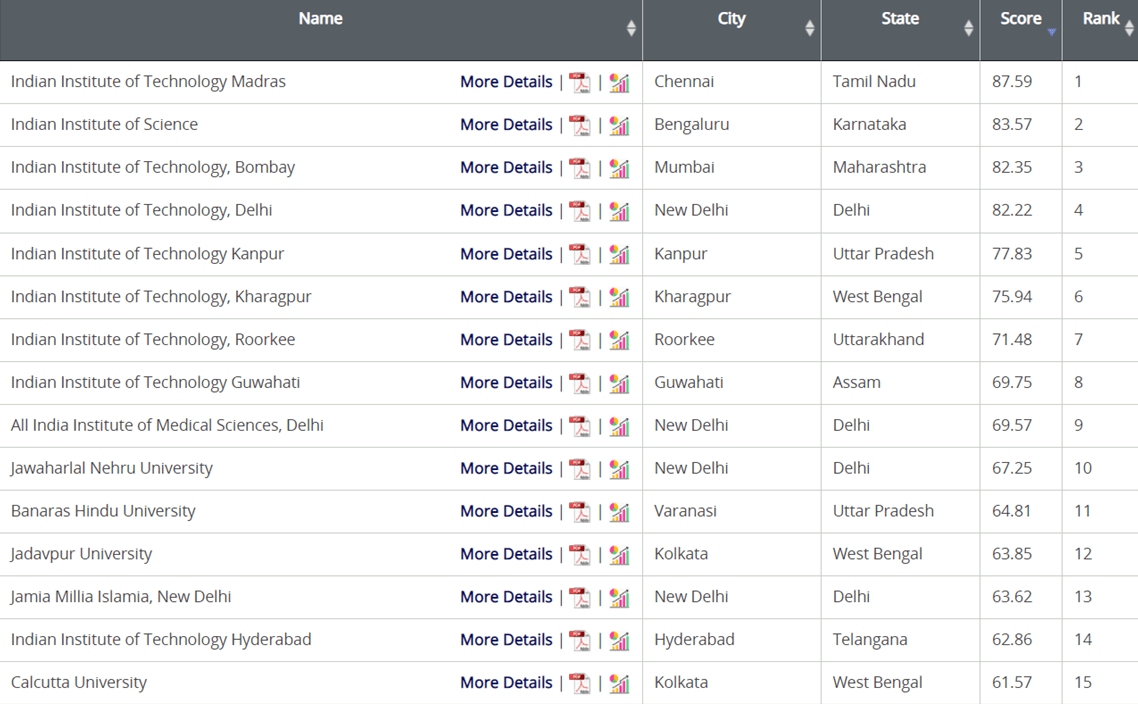Sort by City column sort arrows
Viewport: 1138px width, 704px height.
pos(810,28)
